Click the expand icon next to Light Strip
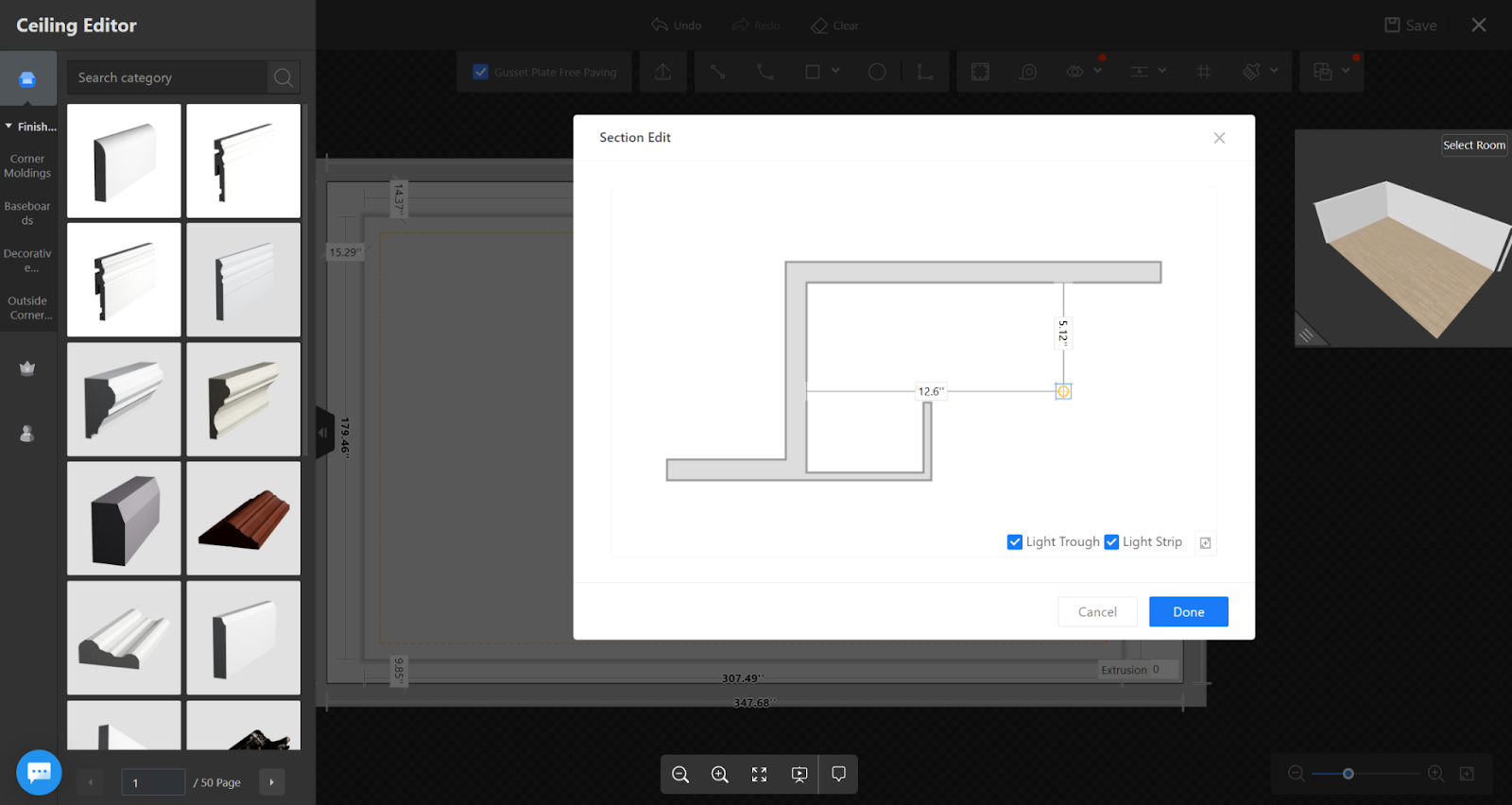Viewport: 1512px width, 805px height. point(1205,542)
